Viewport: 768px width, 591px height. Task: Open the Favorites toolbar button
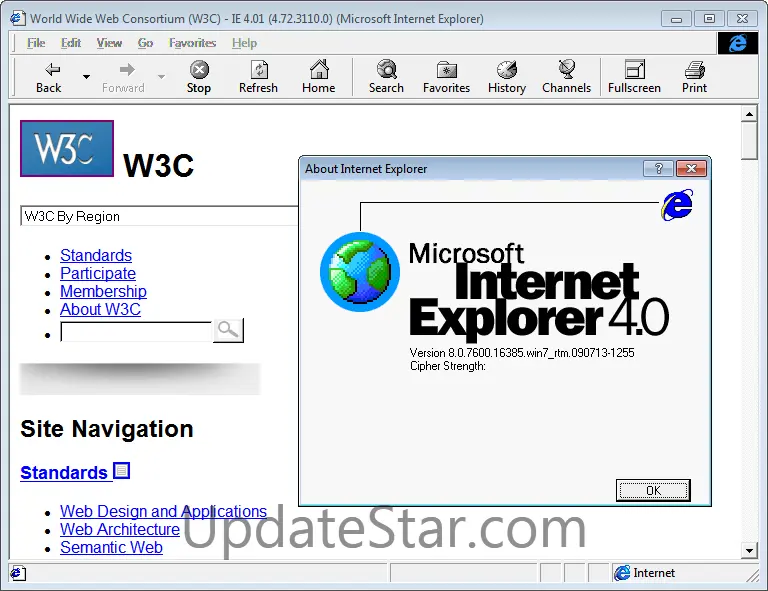(x=446, y=77)
